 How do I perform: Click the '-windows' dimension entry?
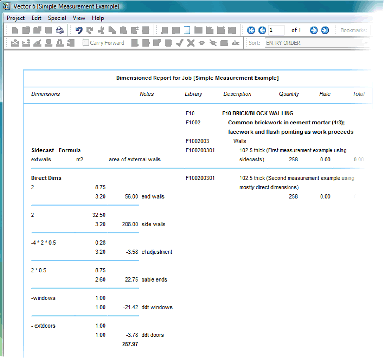tap(43, 298)
